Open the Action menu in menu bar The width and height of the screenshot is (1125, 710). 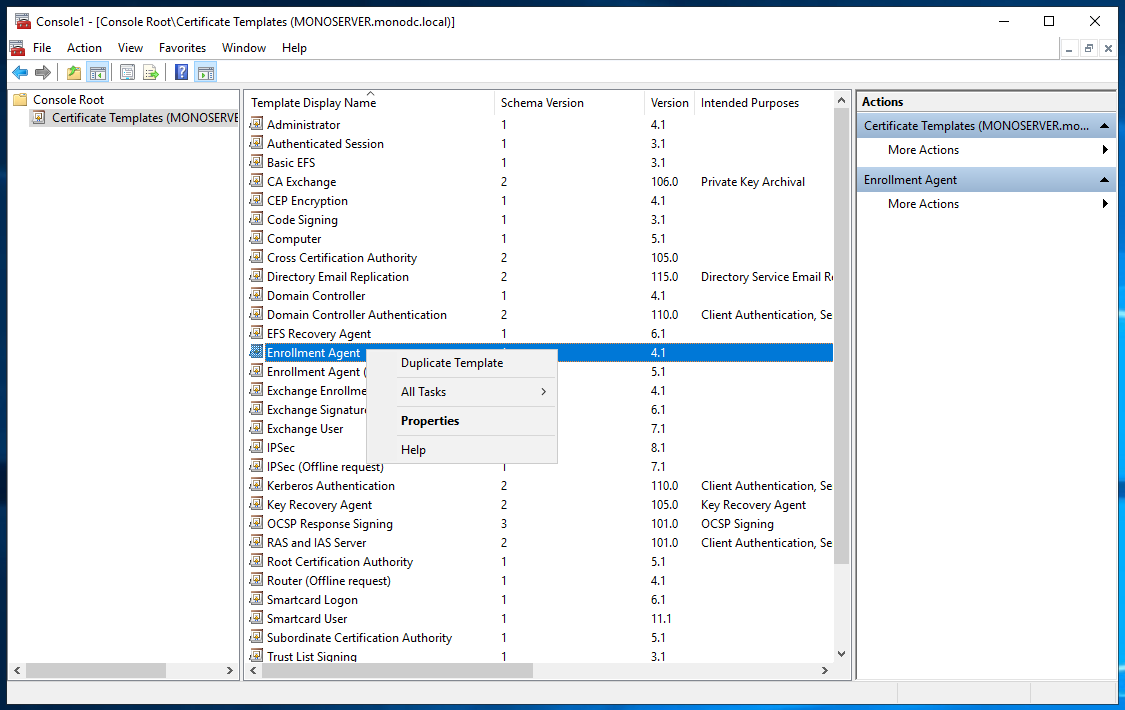84,48
